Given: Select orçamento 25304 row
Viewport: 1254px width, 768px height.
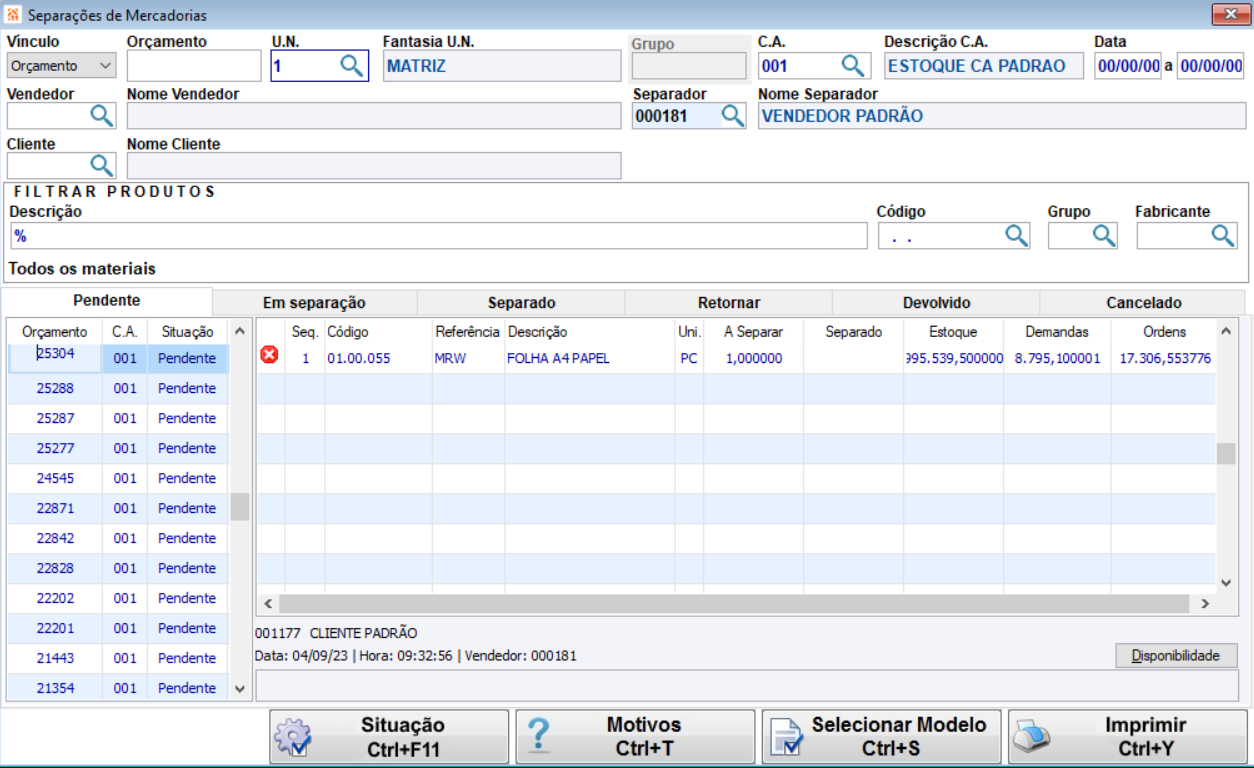Looking at the screenshot, I should pos(118,358).
